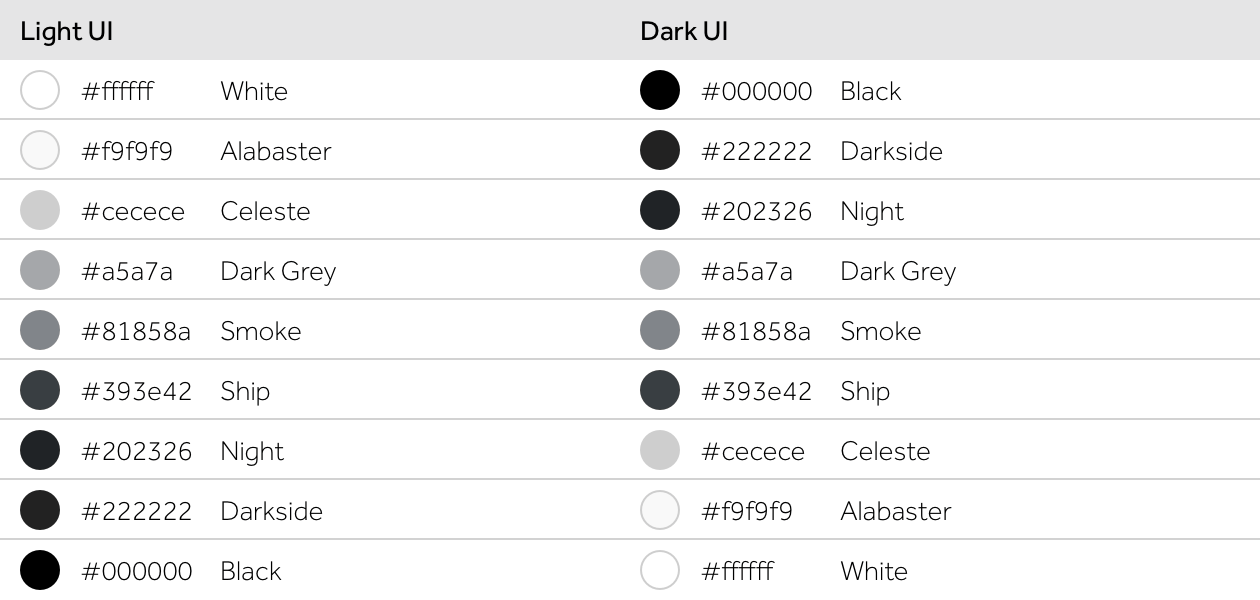Viewport: 1260px width, 600px height.
Task: Select the Alabaster swatch under Light UI
Action: (x=40, y=150)
